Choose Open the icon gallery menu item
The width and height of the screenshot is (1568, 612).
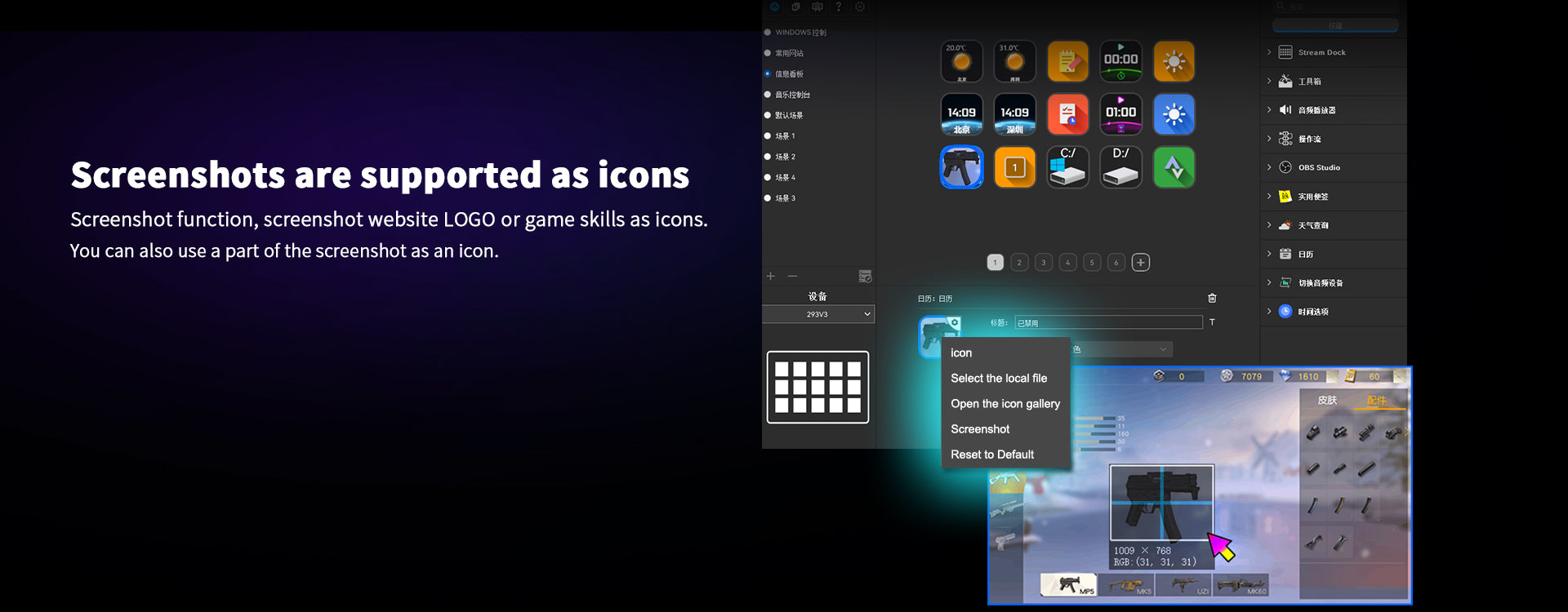pyautogui.click(x=1005, y=404)
